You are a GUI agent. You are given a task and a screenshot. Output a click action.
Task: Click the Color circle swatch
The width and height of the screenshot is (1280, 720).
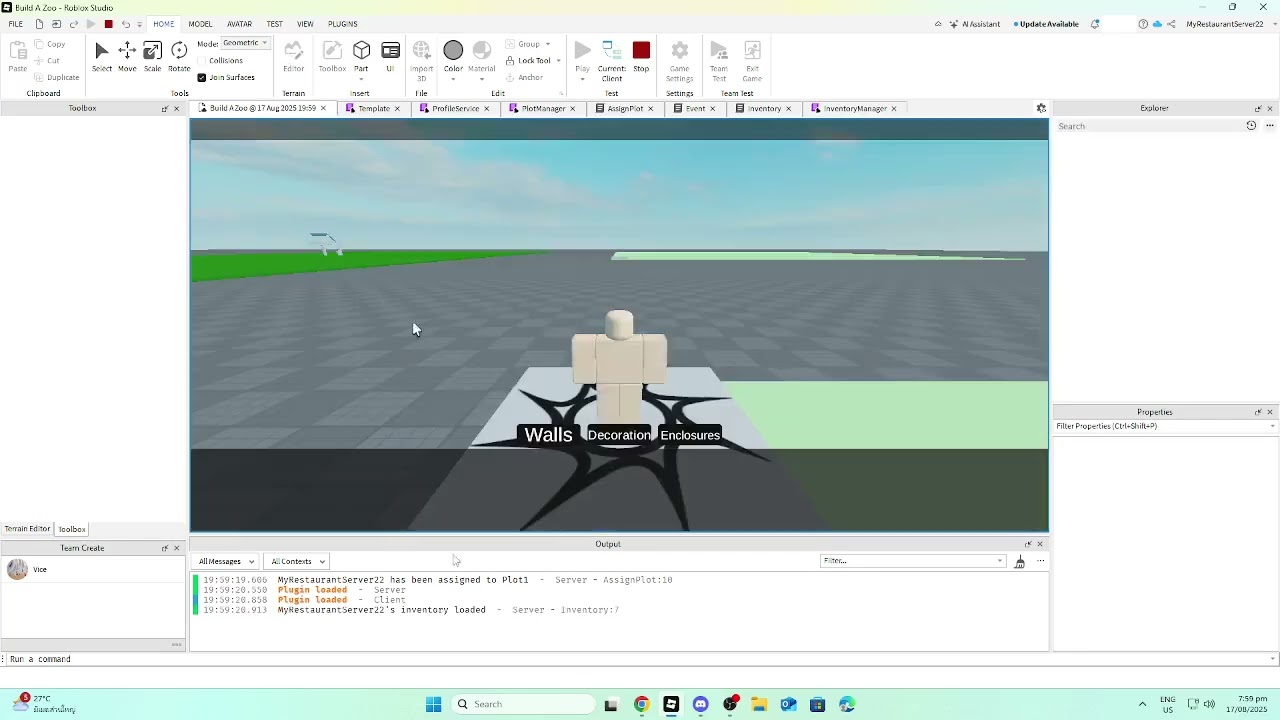[x=453, y=50]
